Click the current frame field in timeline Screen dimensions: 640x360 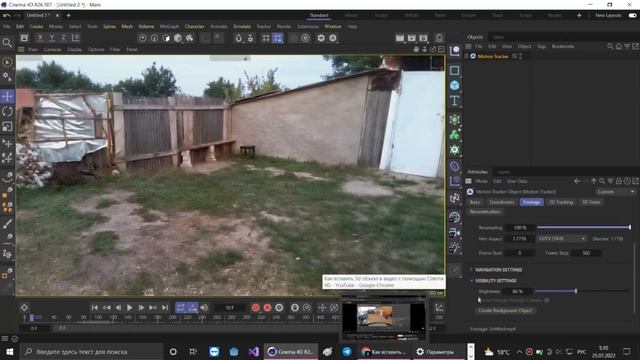coord(230,307)
